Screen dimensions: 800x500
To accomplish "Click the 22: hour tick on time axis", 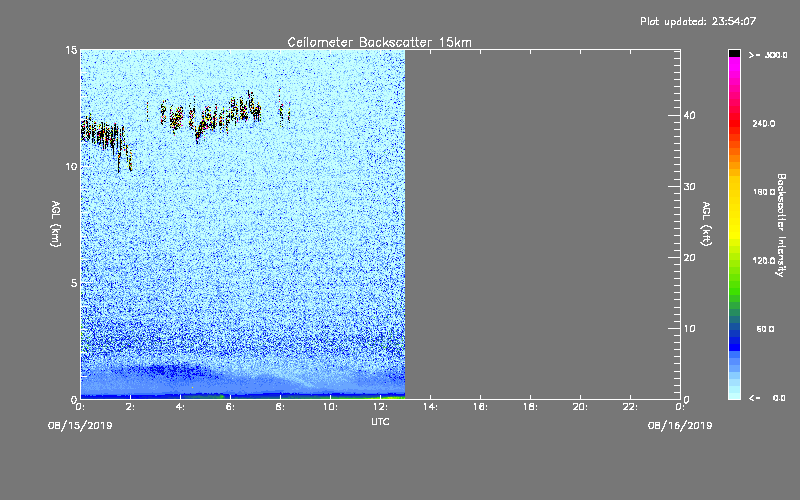I will (x=630, y=407).
